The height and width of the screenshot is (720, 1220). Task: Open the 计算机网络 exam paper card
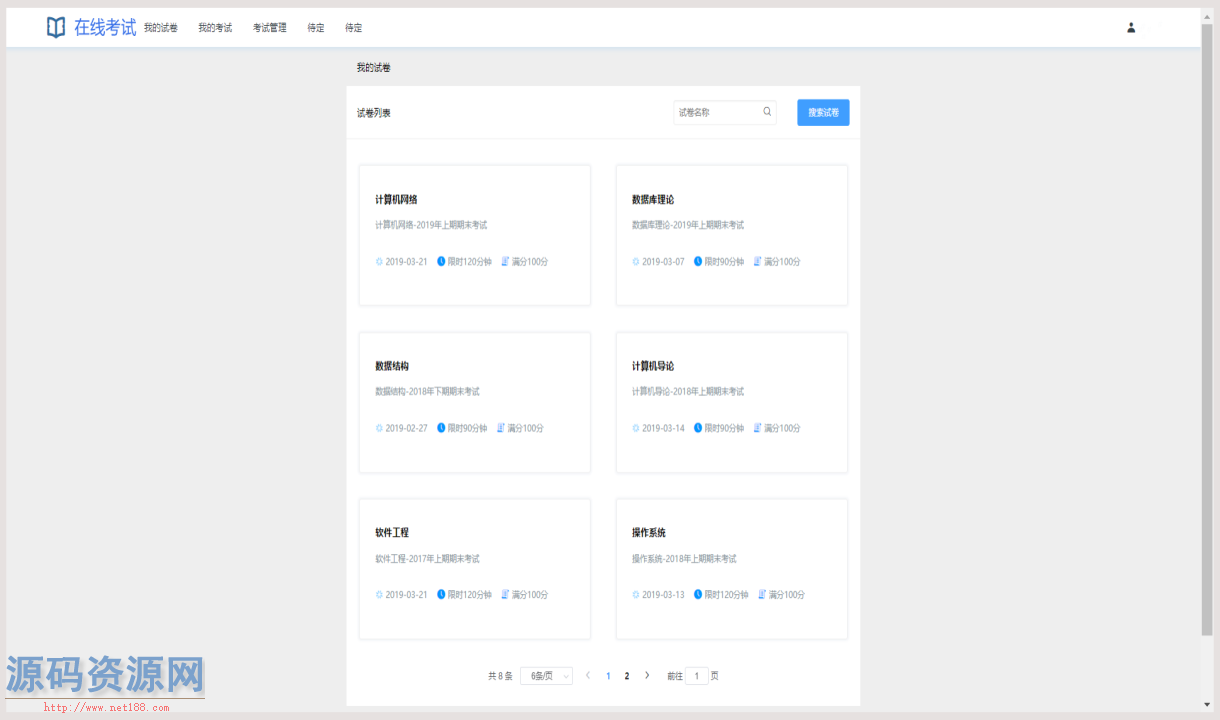[x=474, y=235]
